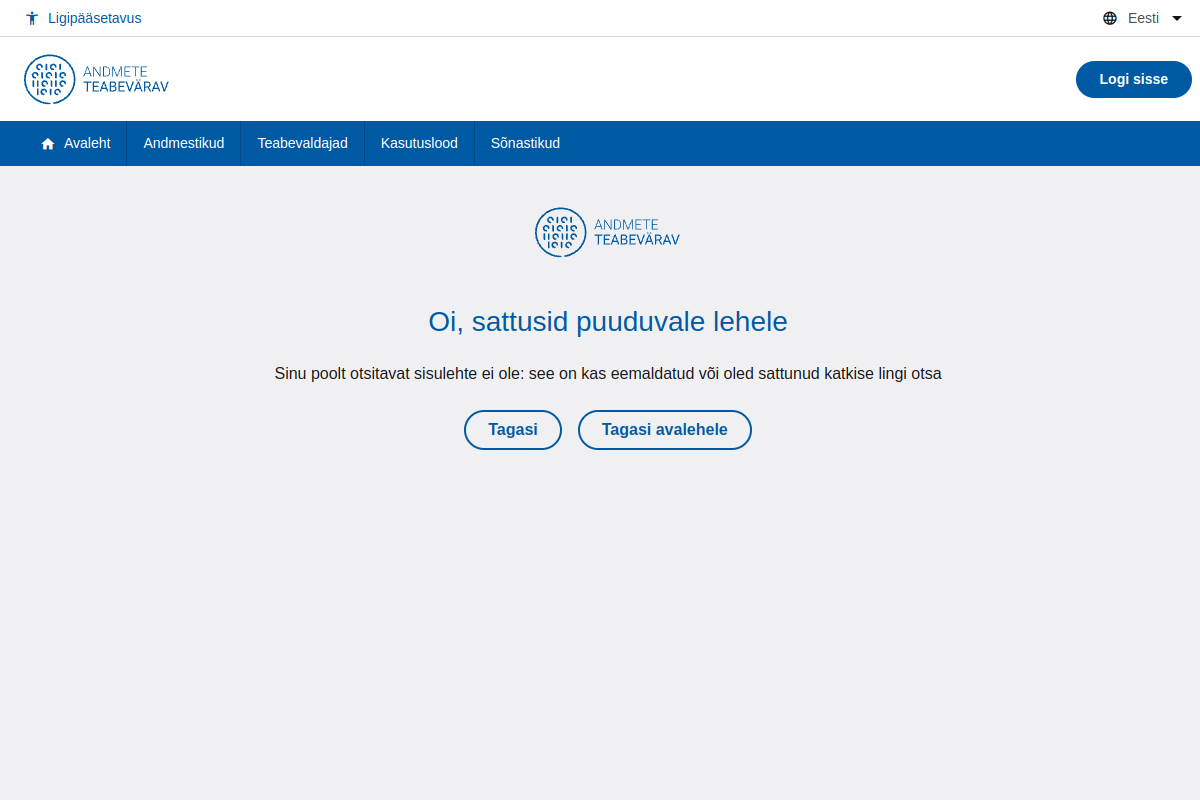Image resolution: width=1200 pixels, height=800 pixels.
Task: Click the Eesti language label
Action: pos(1143,18)
